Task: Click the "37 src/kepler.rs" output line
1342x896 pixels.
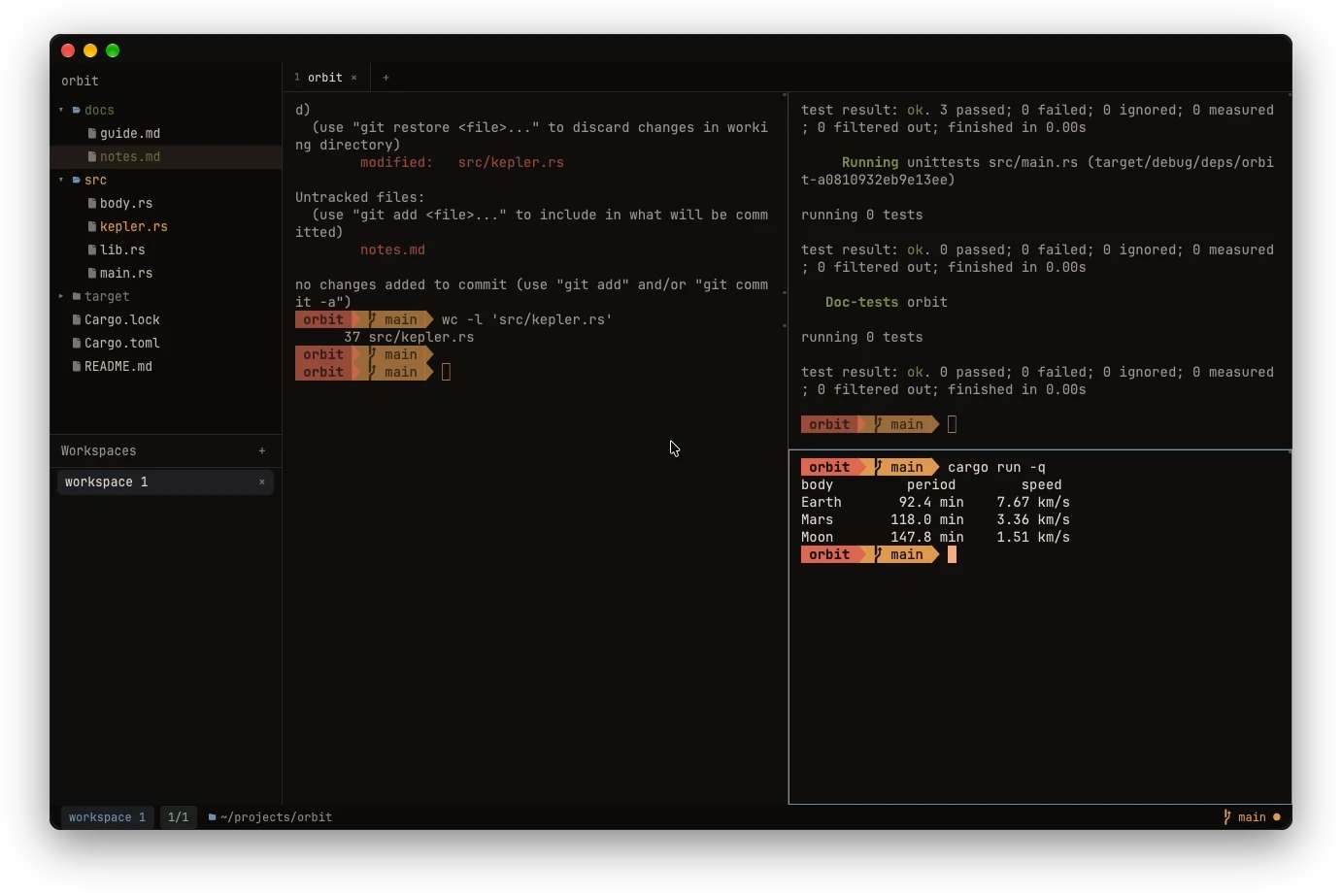Action: [409, 337]
